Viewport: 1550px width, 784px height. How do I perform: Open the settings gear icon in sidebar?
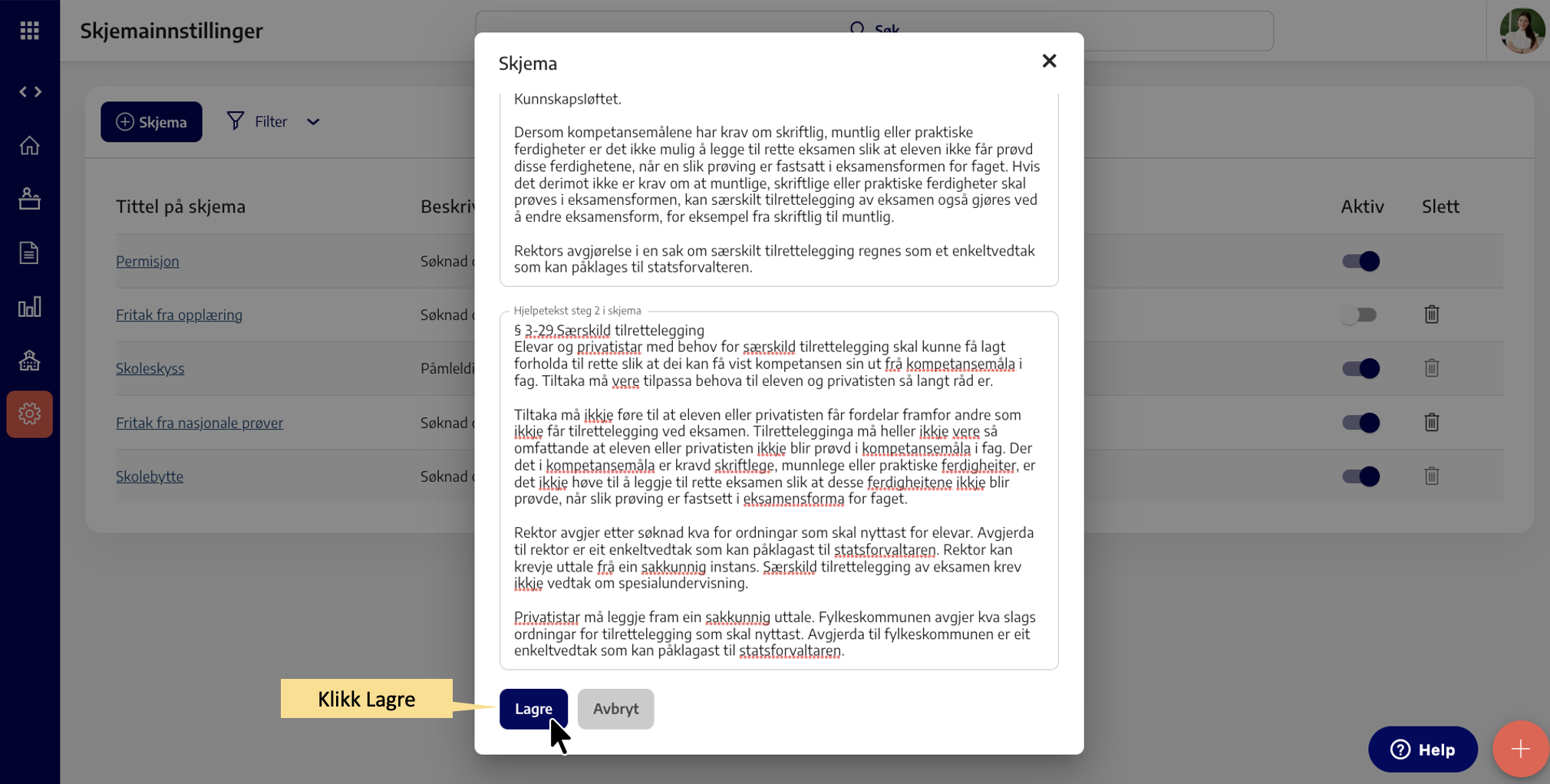(29, 414)
